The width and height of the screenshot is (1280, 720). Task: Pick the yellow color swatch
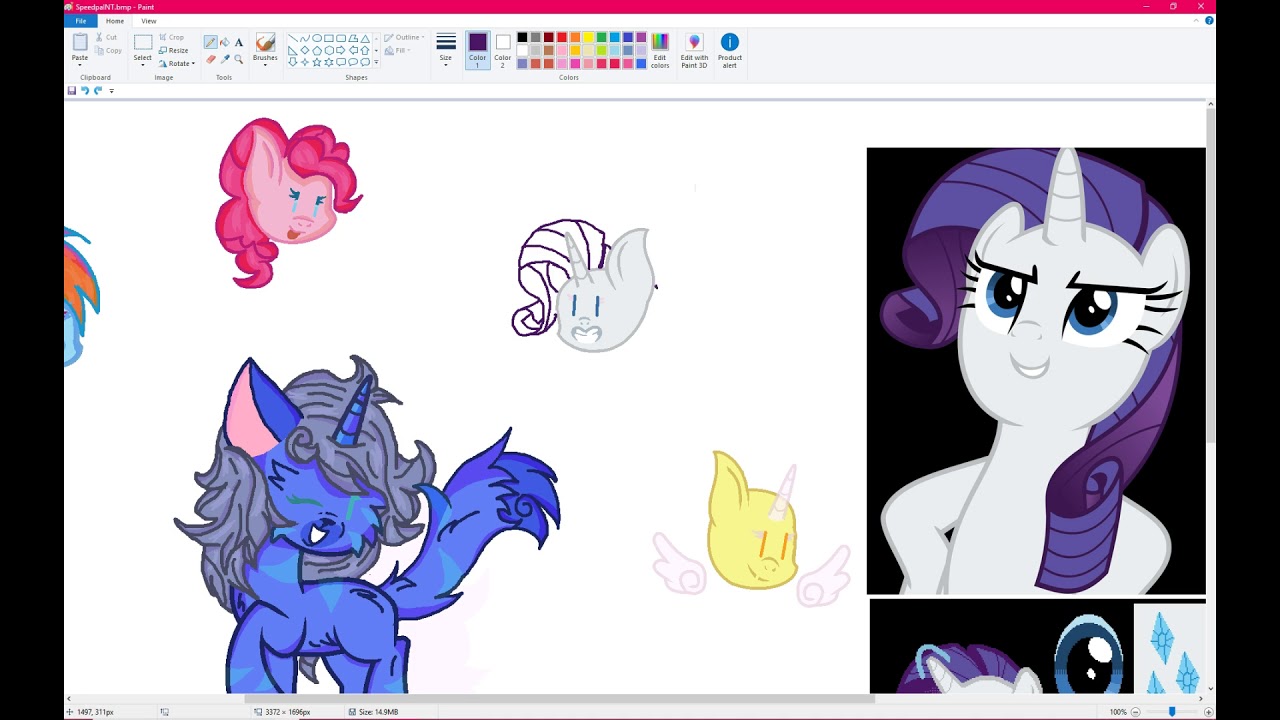click(588, 37)
